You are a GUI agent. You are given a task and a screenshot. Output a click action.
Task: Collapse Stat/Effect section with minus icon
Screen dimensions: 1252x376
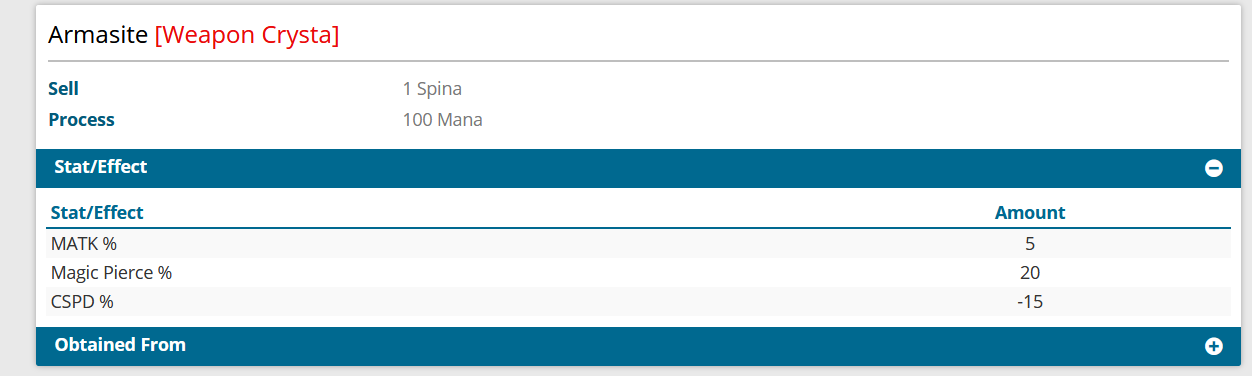tap(1214, 169)
